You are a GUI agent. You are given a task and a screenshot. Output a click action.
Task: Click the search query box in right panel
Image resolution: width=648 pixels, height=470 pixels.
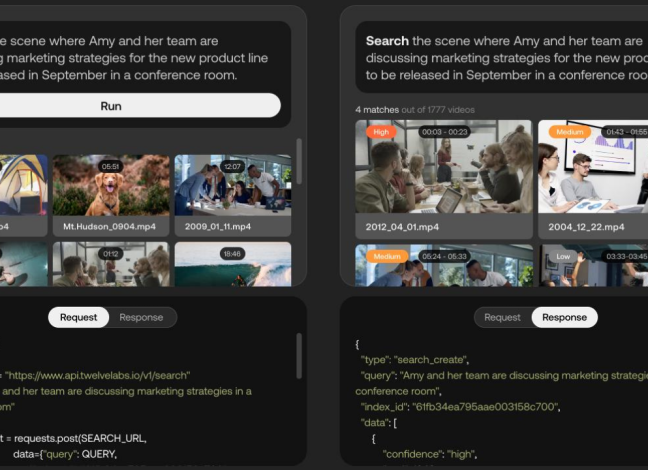click(x=502, y=57)
